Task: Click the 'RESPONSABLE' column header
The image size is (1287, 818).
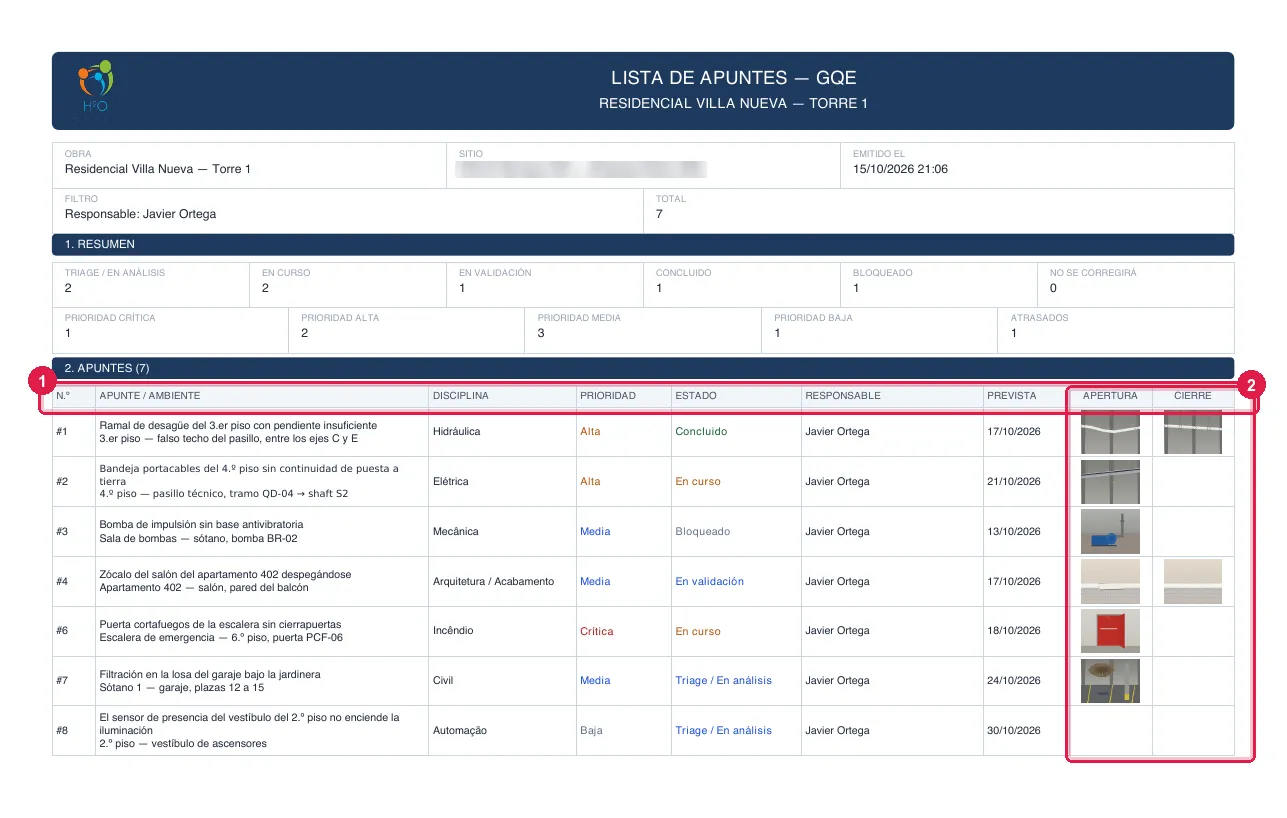Action: click(x=843, y=396)
